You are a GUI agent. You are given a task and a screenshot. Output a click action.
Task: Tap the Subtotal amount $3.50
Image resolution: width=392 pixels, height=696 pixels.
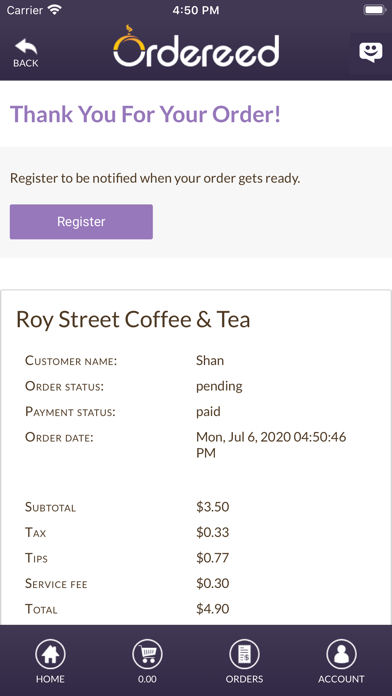coord(213,506)
